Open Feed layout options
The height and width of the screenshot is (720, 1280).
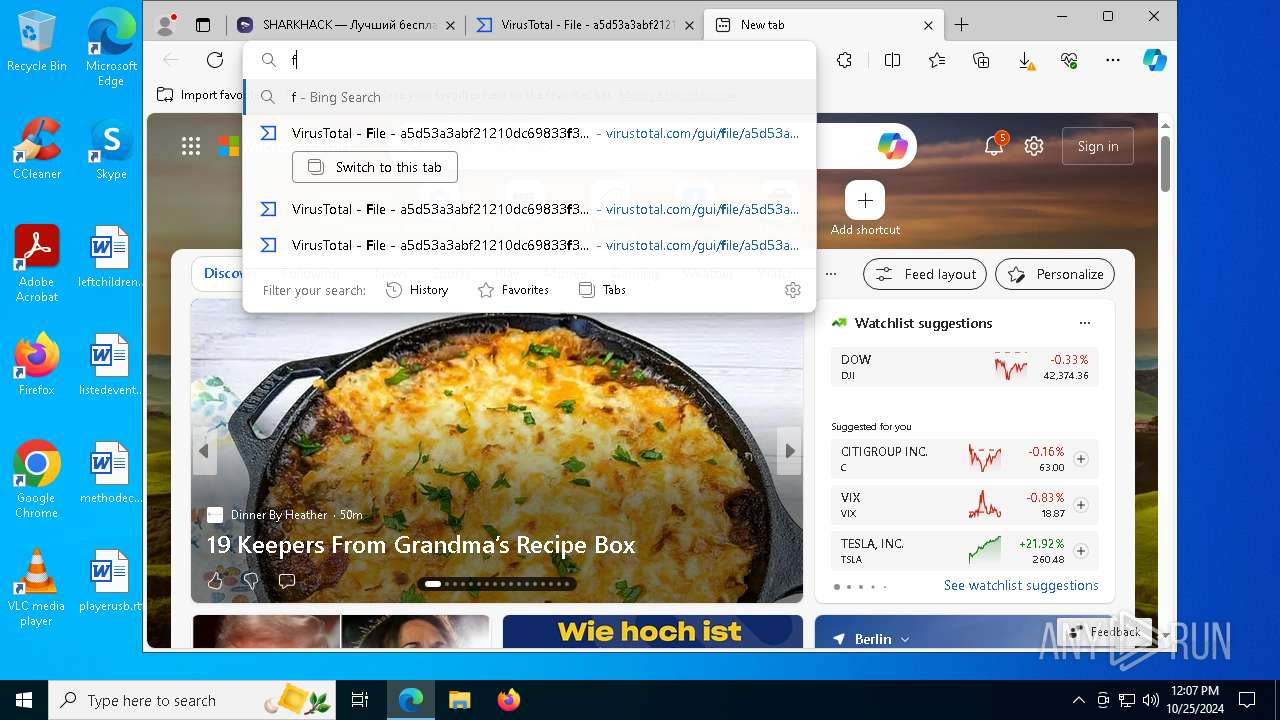925,274
